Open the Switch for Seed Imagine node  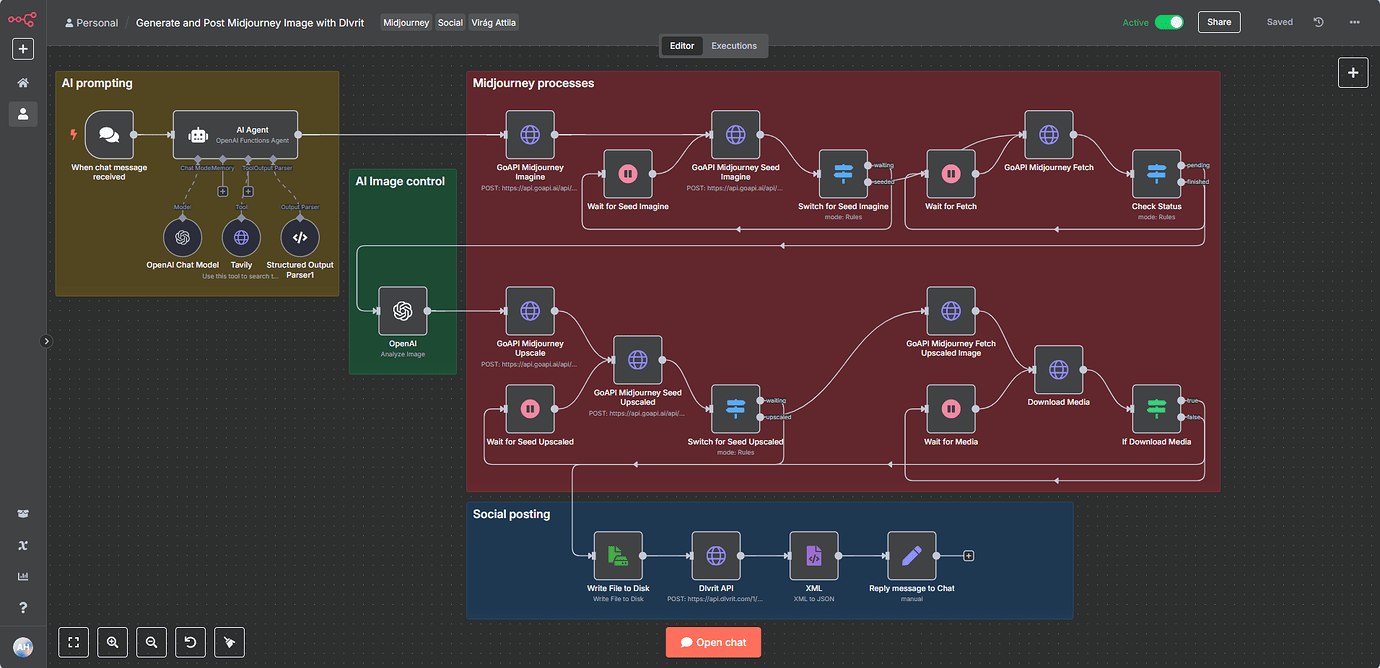[x=843, y=173]
